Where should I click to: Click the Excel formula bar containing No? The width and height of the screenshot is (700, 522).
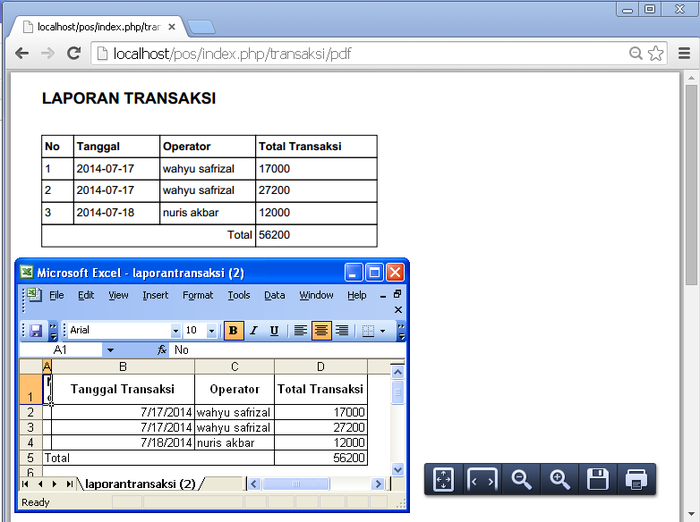[x=288, y=350]
